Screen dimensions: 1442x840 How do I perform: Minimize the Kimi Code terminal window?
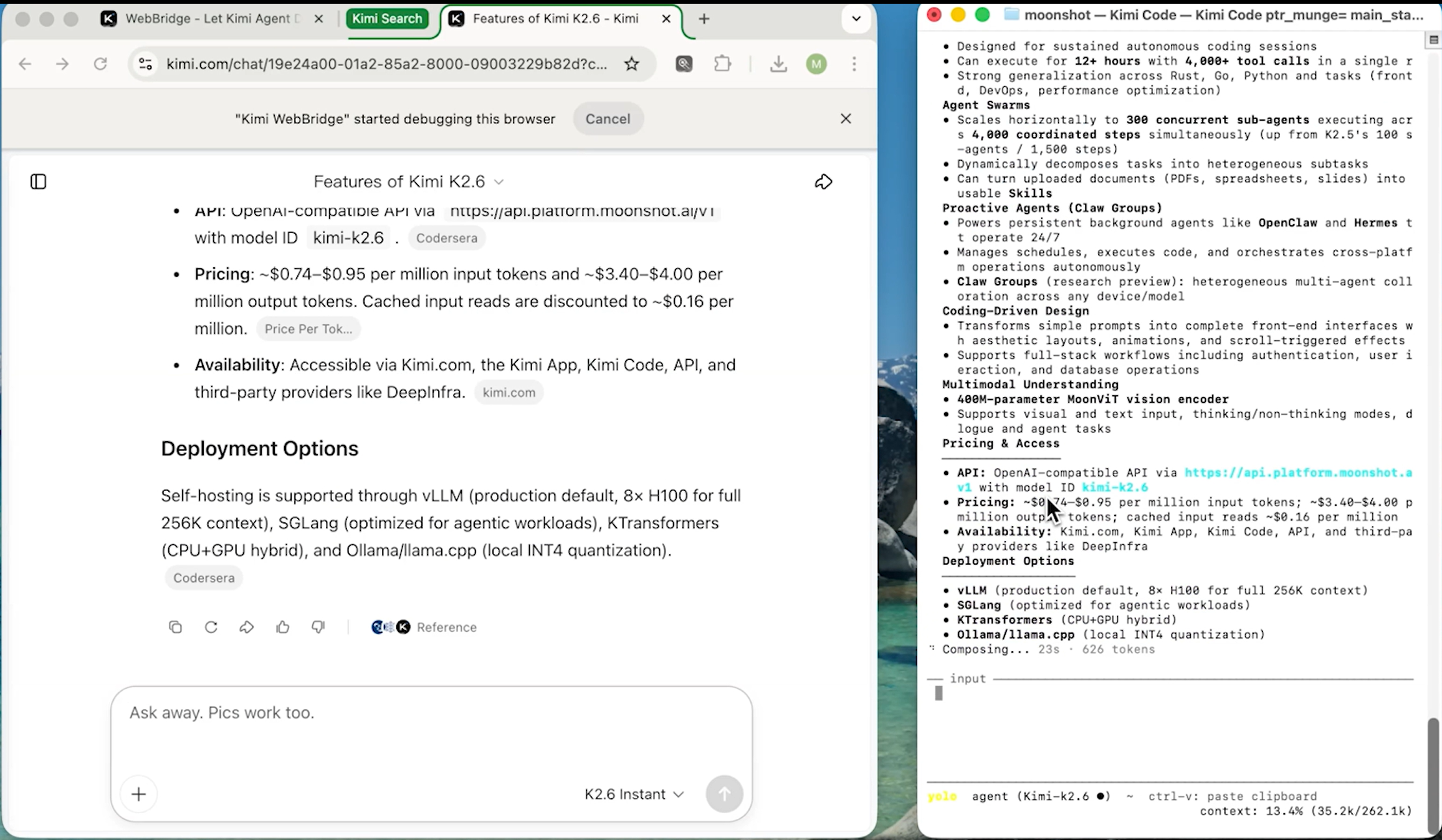tap(958, 14)
